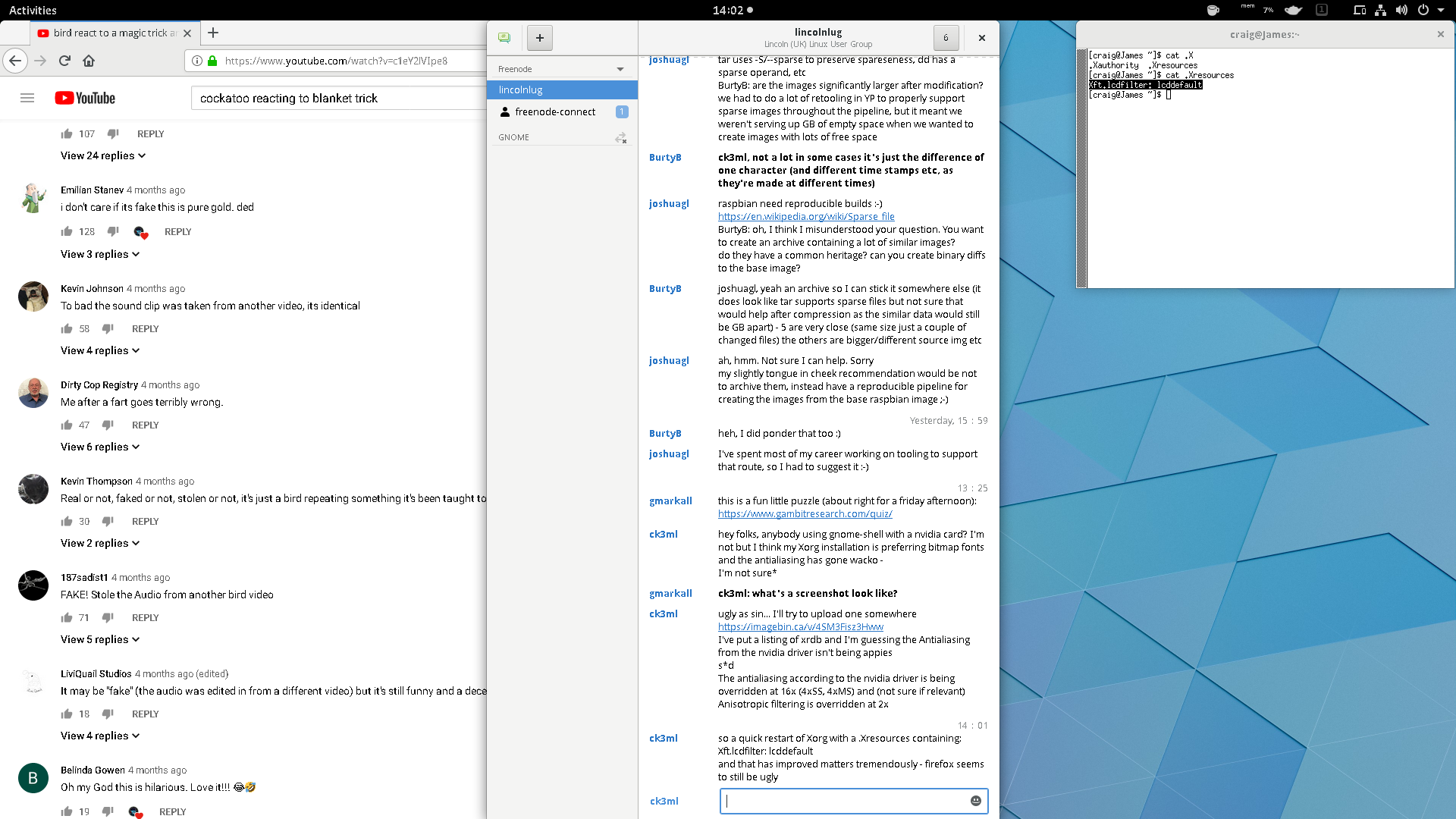Screen dimensions: 1456x819
Task: Dislike Emilian Stanev's comment
Action: click(112, 231)
